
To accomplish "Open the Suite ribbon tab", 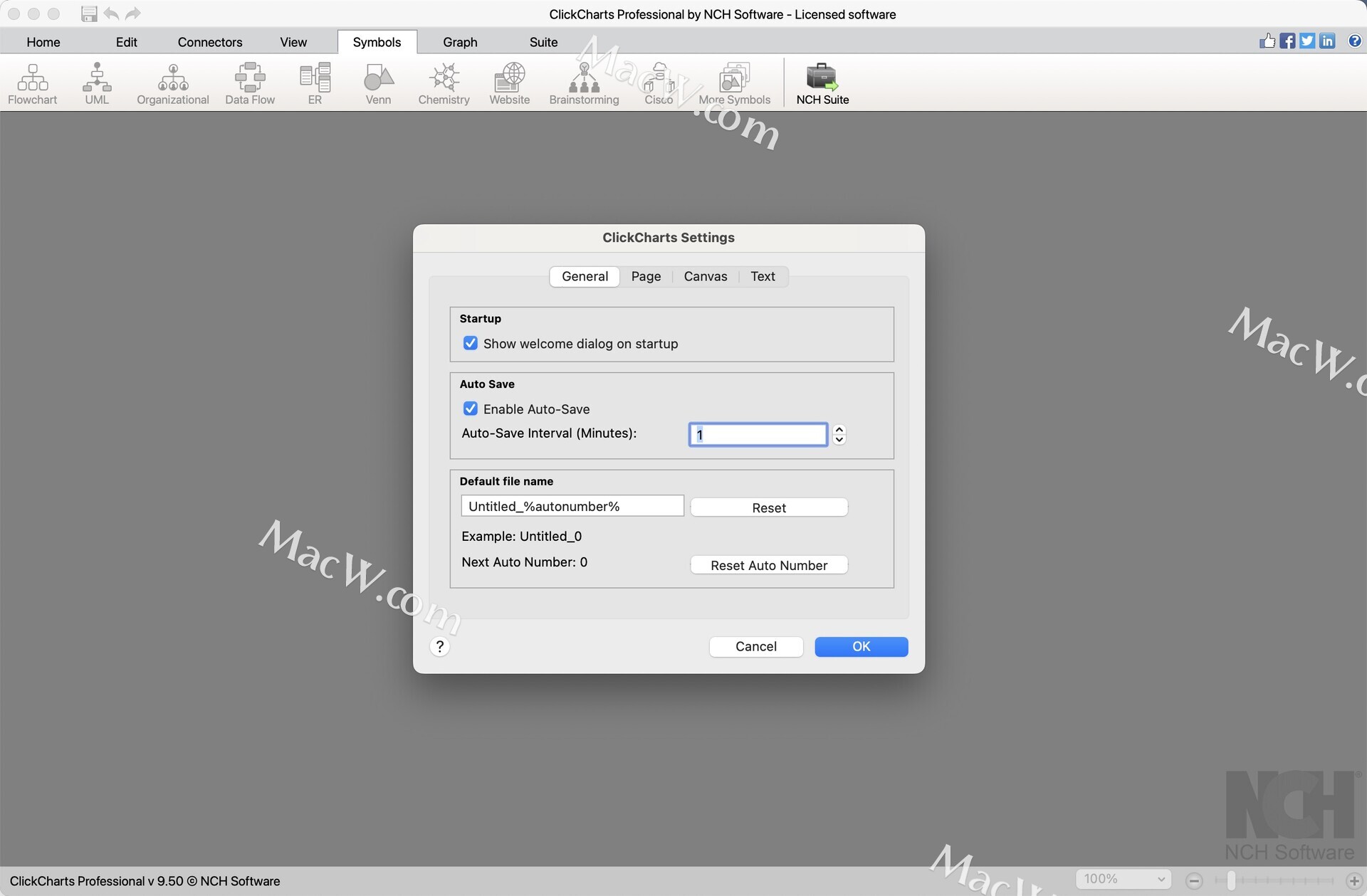I will coord(543,42).
